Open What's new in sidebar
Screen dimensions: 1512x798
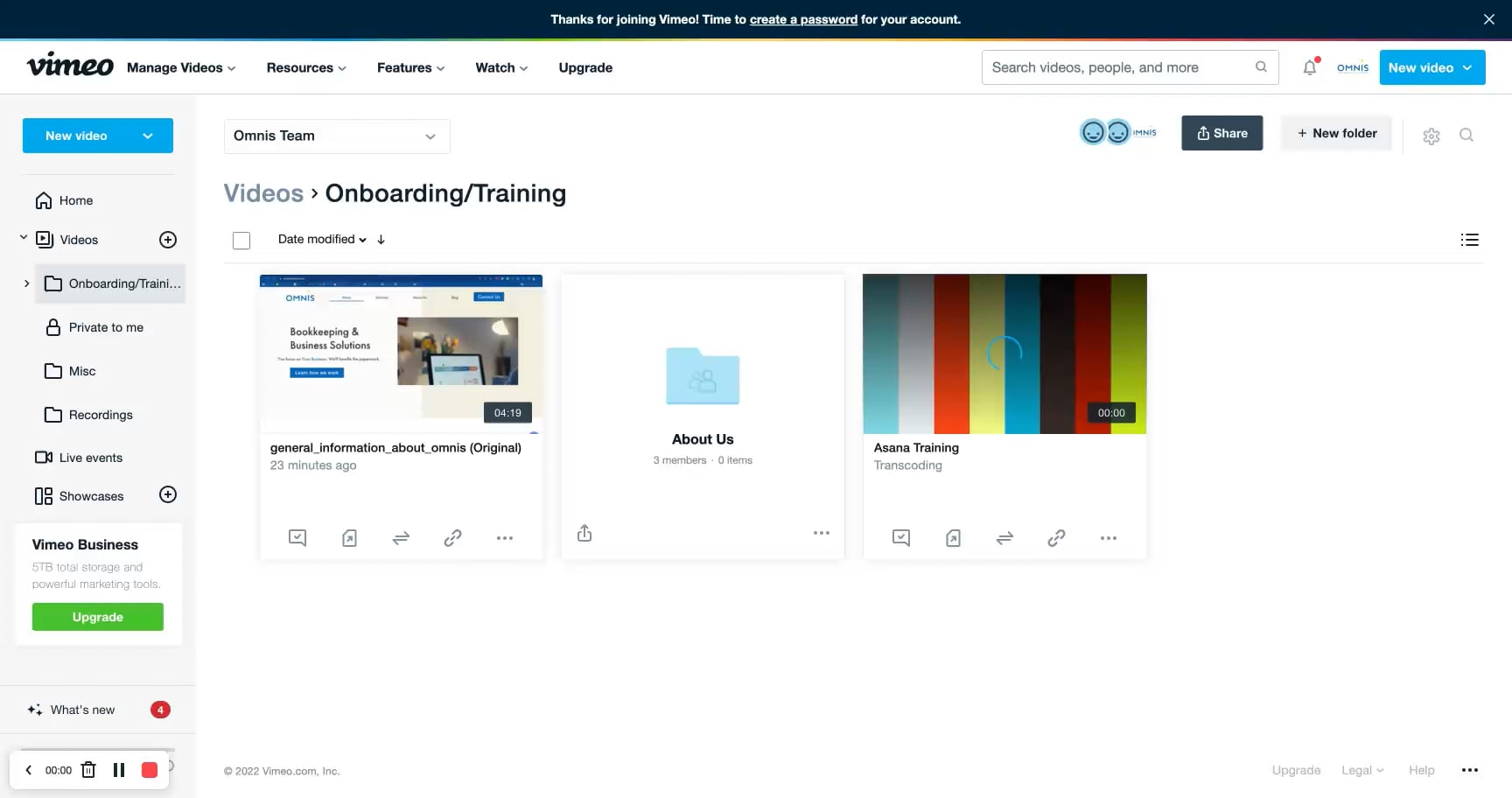click(x=82, y=710)
